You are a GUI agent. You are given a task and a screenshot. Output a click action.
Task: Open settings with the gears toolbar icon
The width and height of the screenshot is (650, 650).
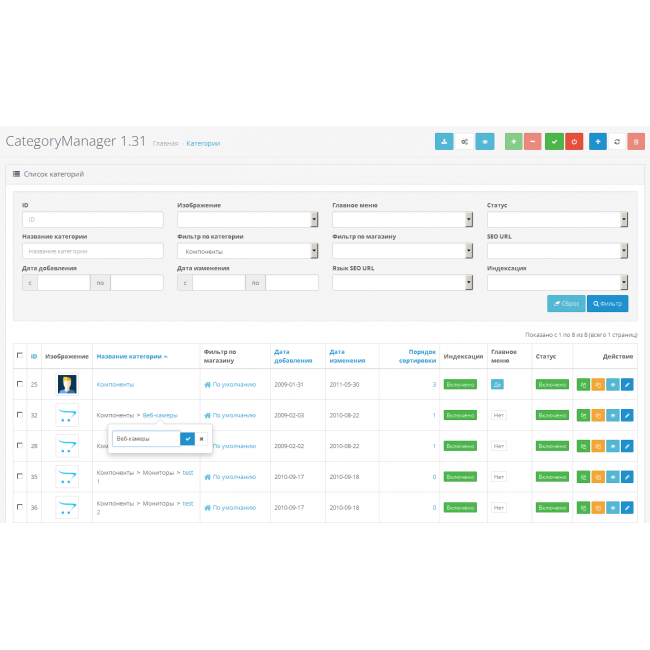click(464, 142)
